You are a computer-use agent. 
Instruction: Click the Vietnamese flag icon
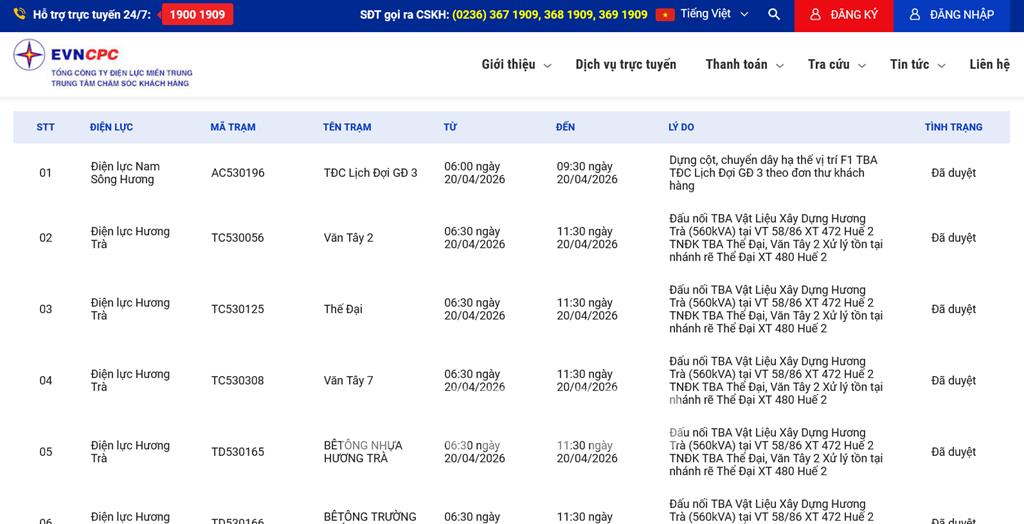(665, 15)
